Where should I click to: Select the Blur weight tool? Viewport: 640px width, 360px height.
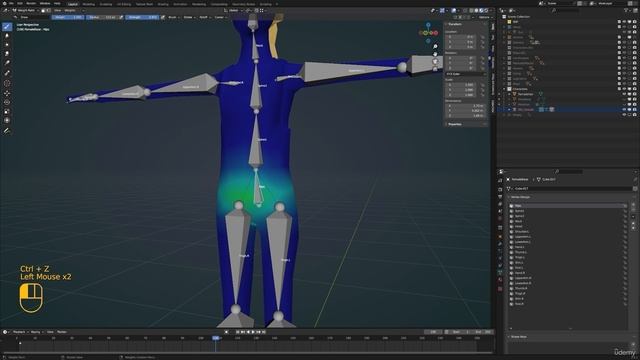7,36
